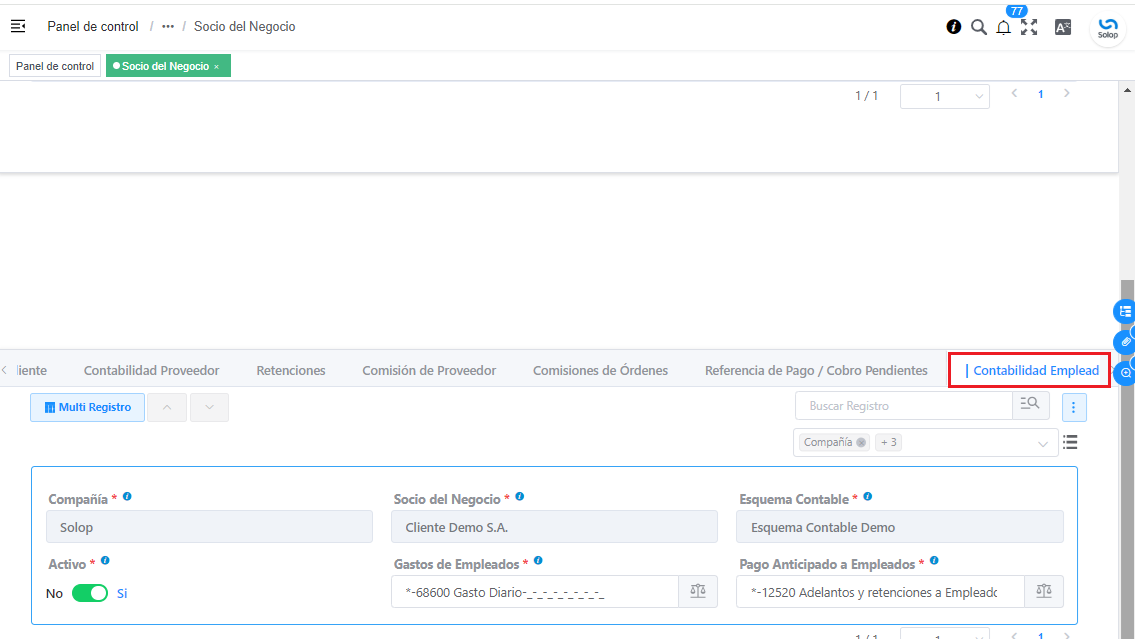Show info for Activo field

(105, 561)
